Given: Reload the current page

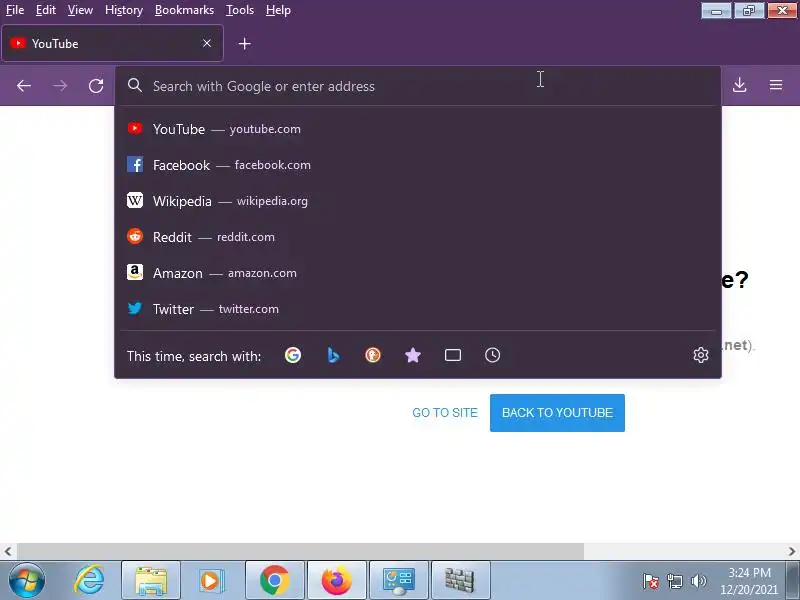Looking at the screenshot, I should 96,86.
